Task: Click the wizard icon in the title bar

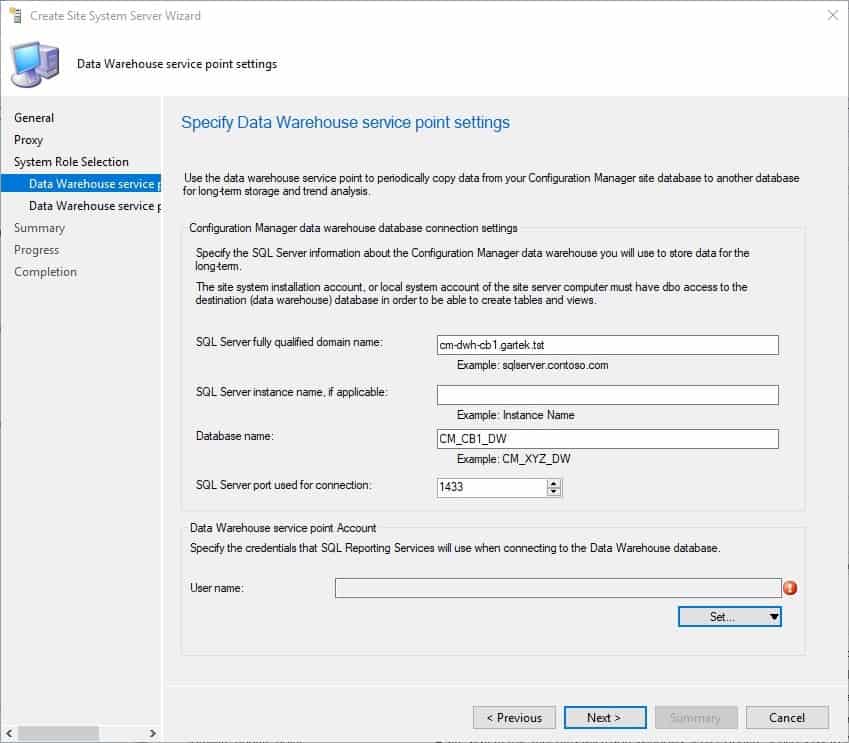Action: click(x=14, y=15)
